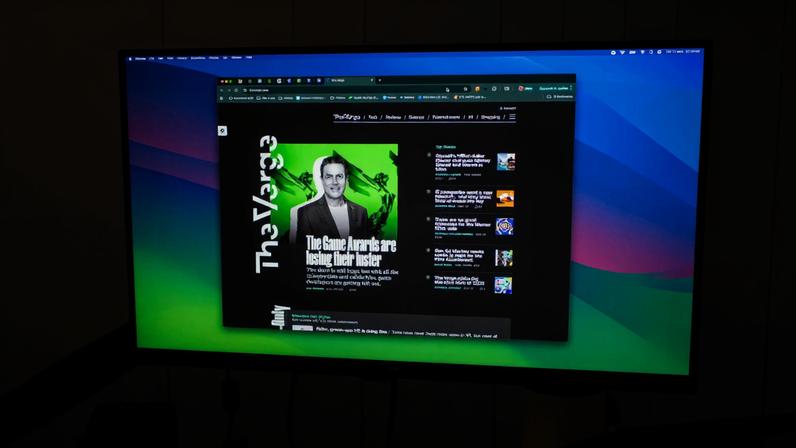Screen dimensions: 796x448
Task: Focus the Chrome address bar
Action: (x=355, y=90)
